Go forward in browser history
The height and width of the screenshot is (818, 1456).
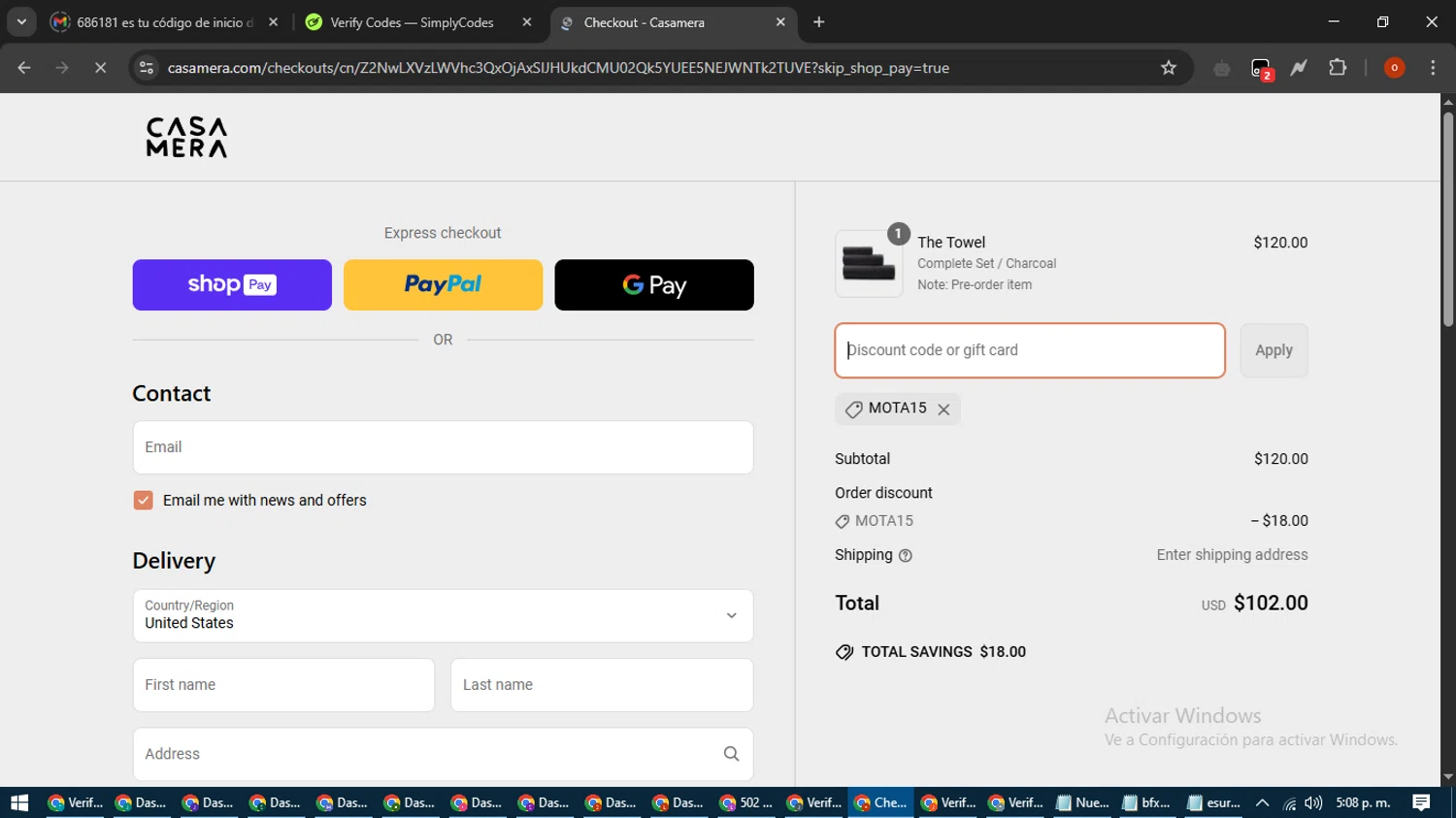click(62, 68)
